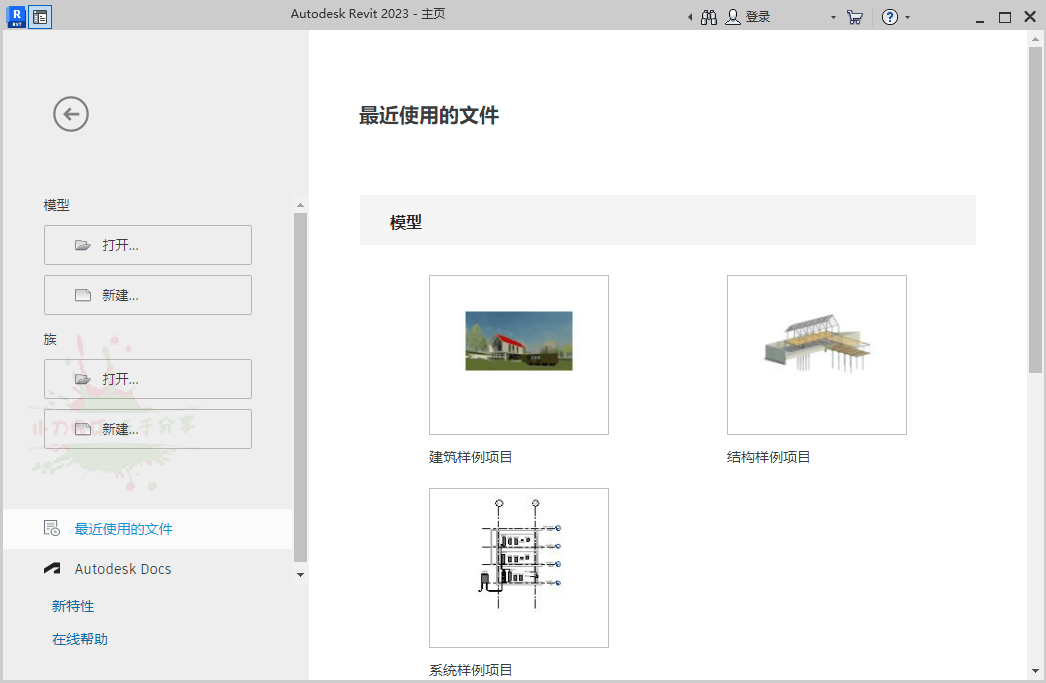Click the circular back arrow icon
The width and height of the screenshot is (1046, 683).
coord(70,114)
